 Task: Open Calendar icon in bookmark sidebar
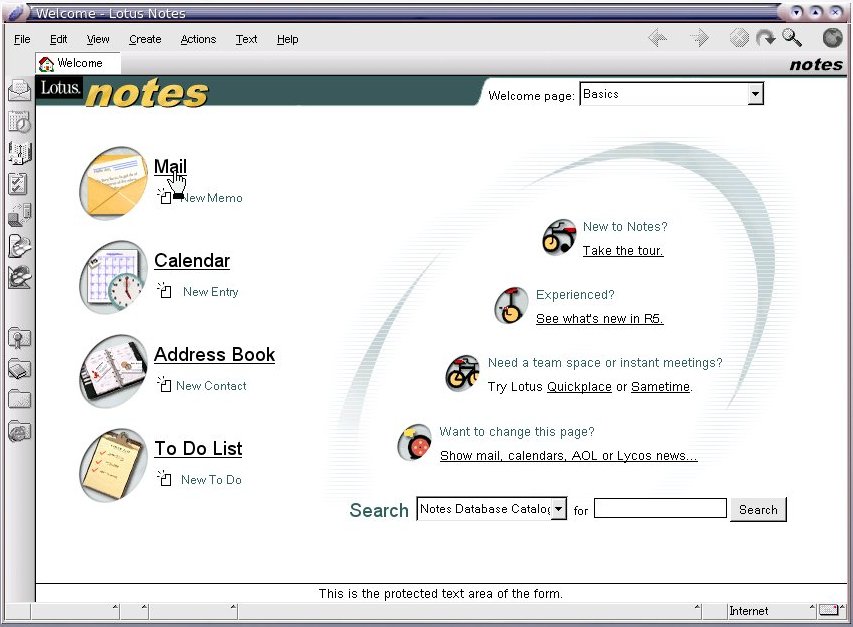pos(20,122)
